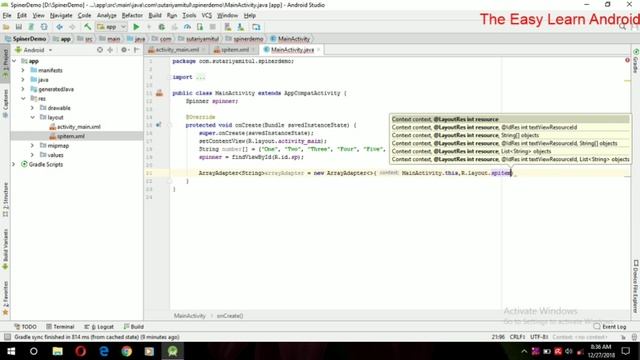Image resolution: width=640 pixels, height=360 pixels.
Task: Open the TODO tool window
Action: (x=25, y=327)
